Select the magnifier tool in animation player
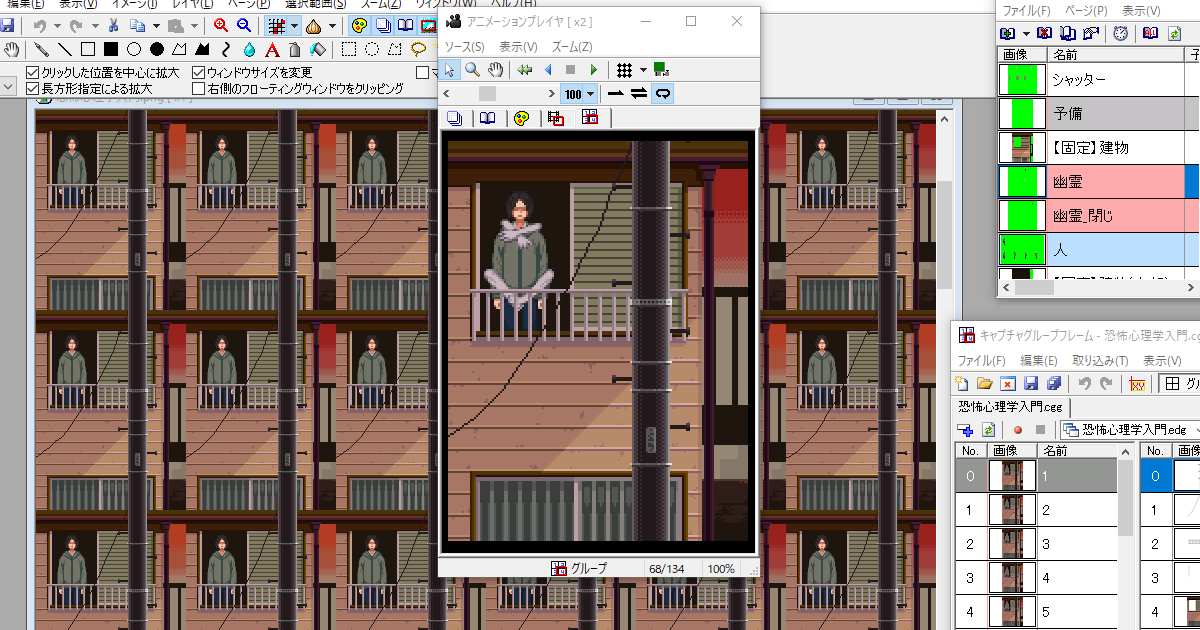This screenshot has height=630, width=1200. pyautogui.click(x=472, y=70)
